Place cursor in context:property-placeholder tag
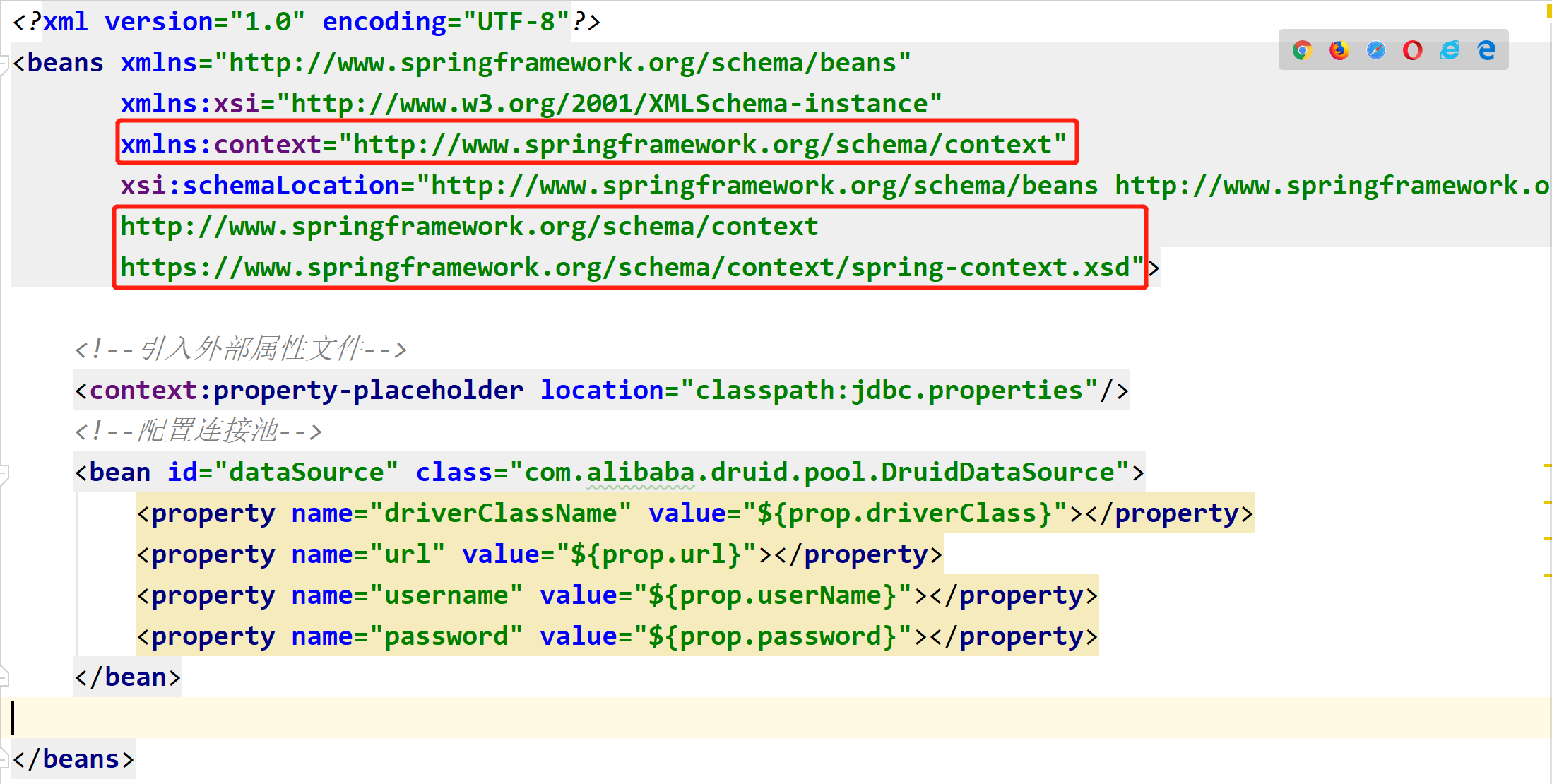The width and height of the screenshot is (1552, 784). point(305,391)
